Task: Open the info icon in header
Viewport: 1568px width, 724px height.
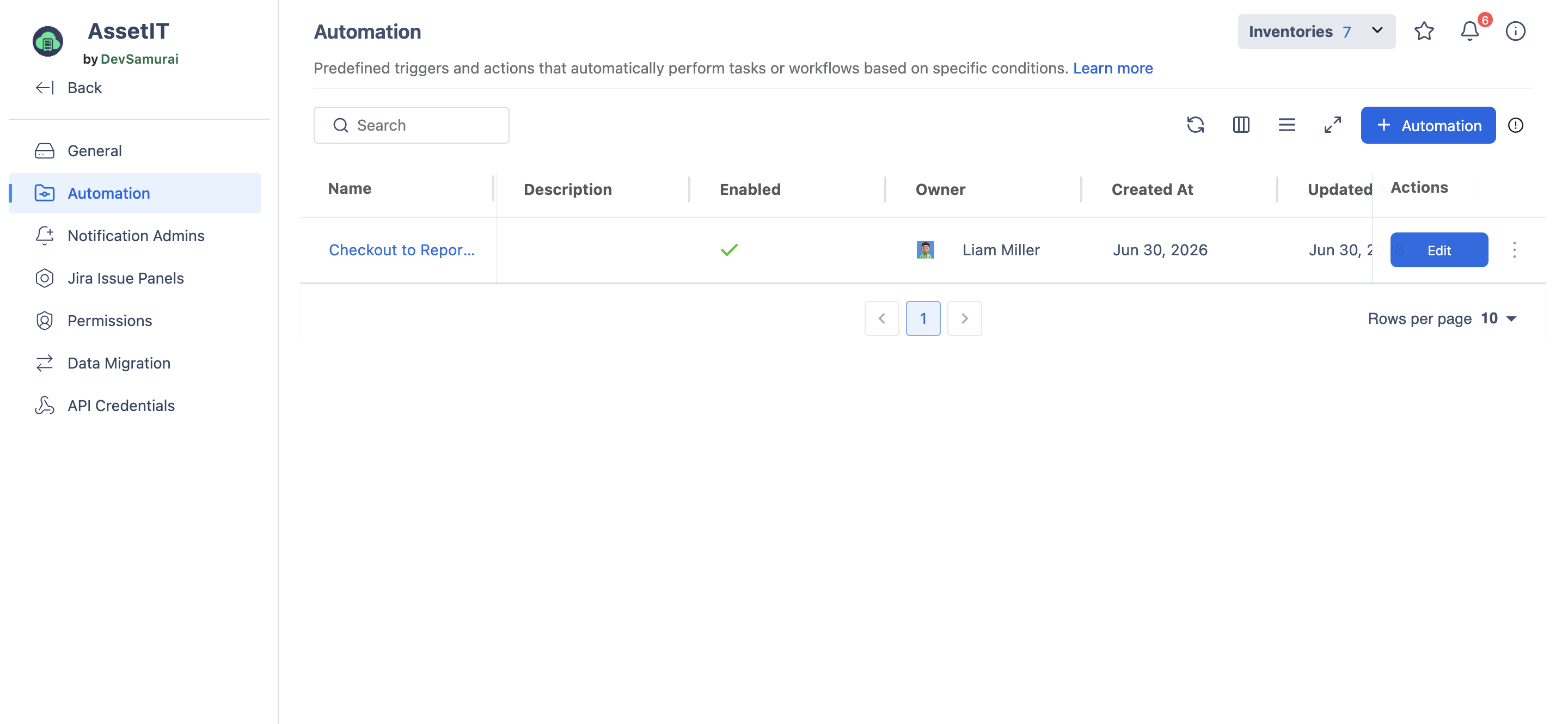Action: pos(1515,31)
